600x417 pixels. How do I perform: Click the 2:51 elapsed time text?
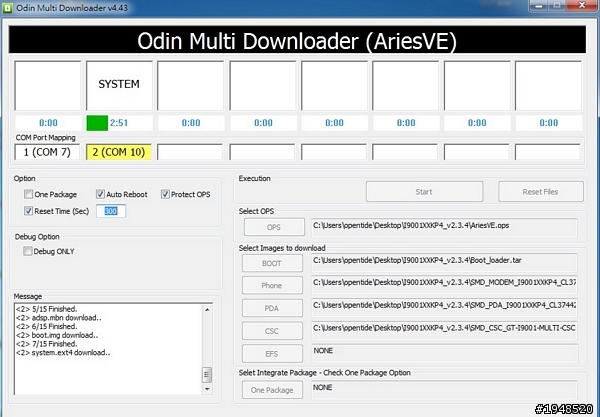(119, 123)
